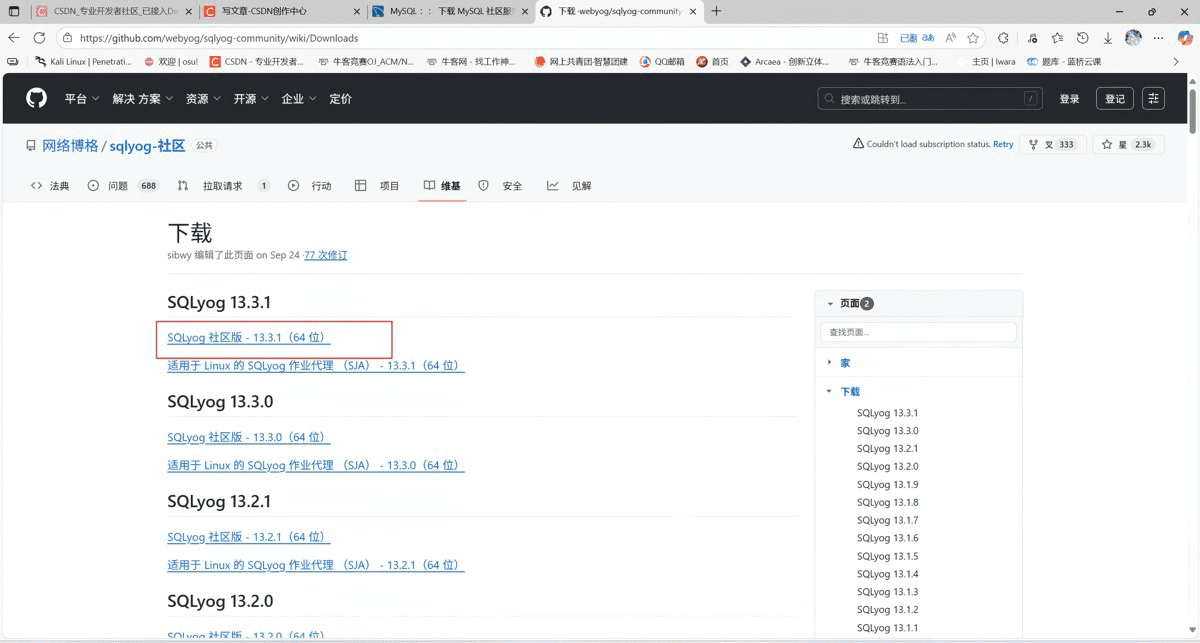Open the 定价 header link
Screen dimensions: 1200x643
[x=340, y=99]
